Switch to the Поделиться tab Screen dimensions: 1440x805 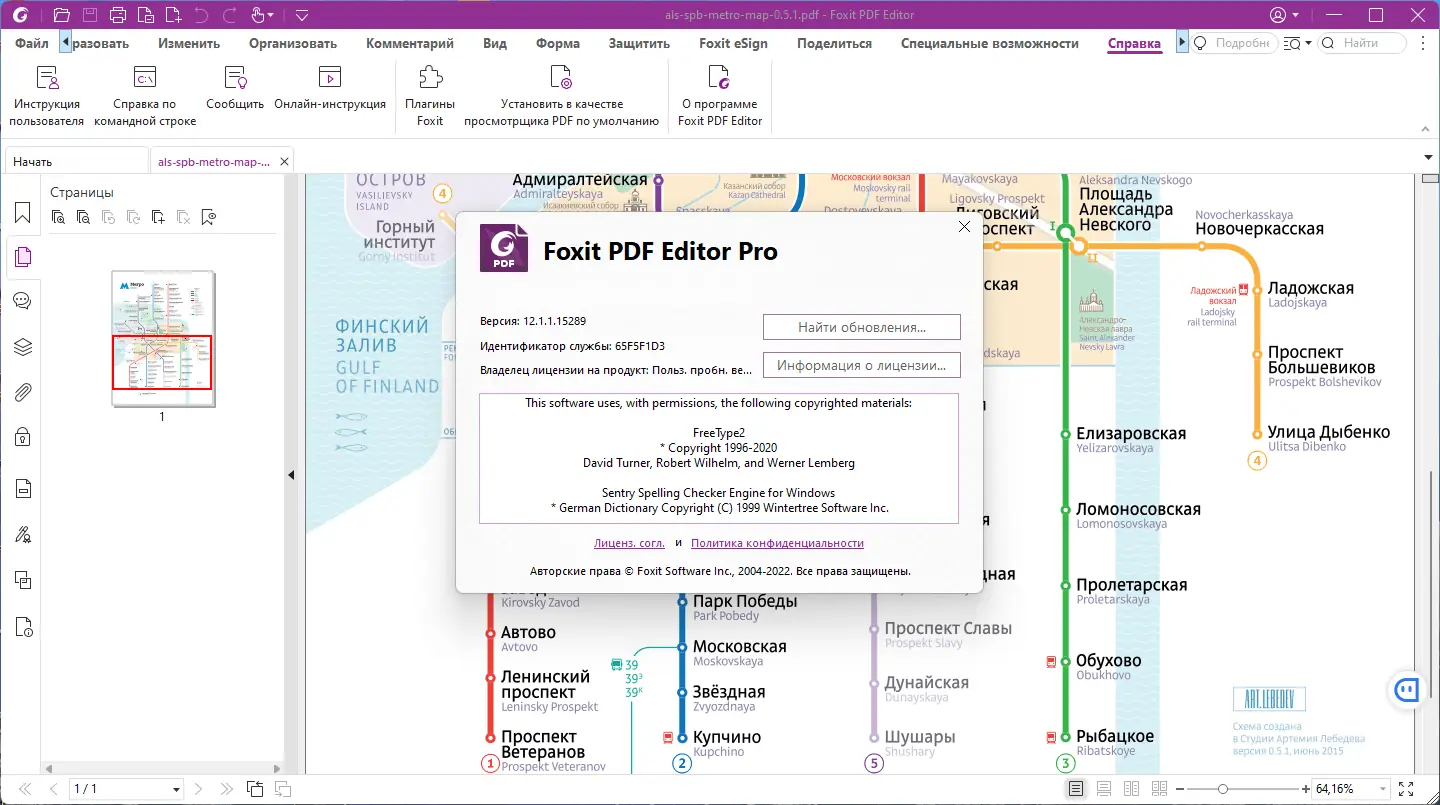[834, 43]
